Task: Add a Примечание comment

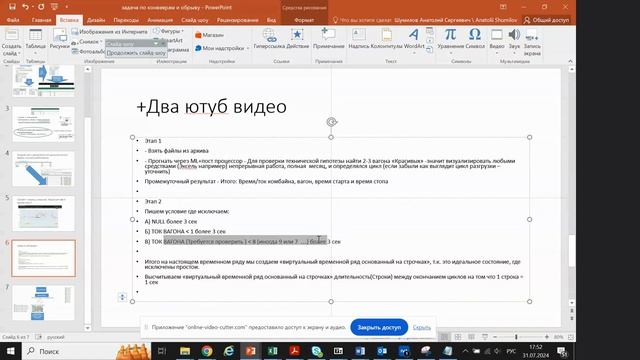Action: tap(329, 39)
